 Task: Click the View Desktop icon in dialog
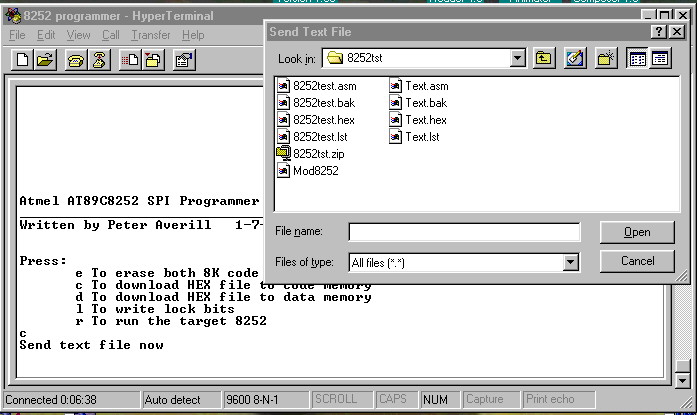(574, 58)
